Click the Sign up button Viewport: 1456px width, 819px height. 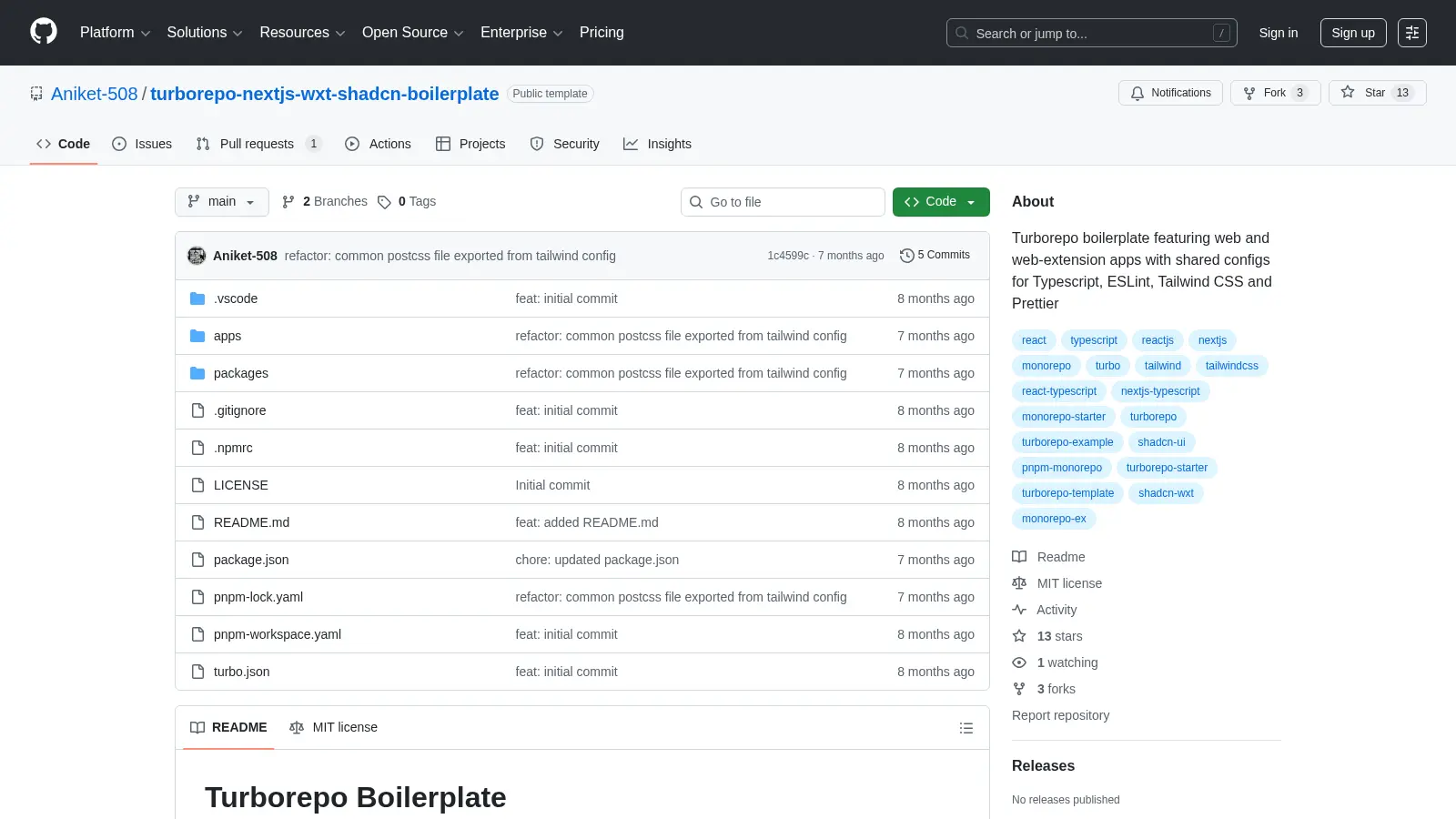[1353, 33]
